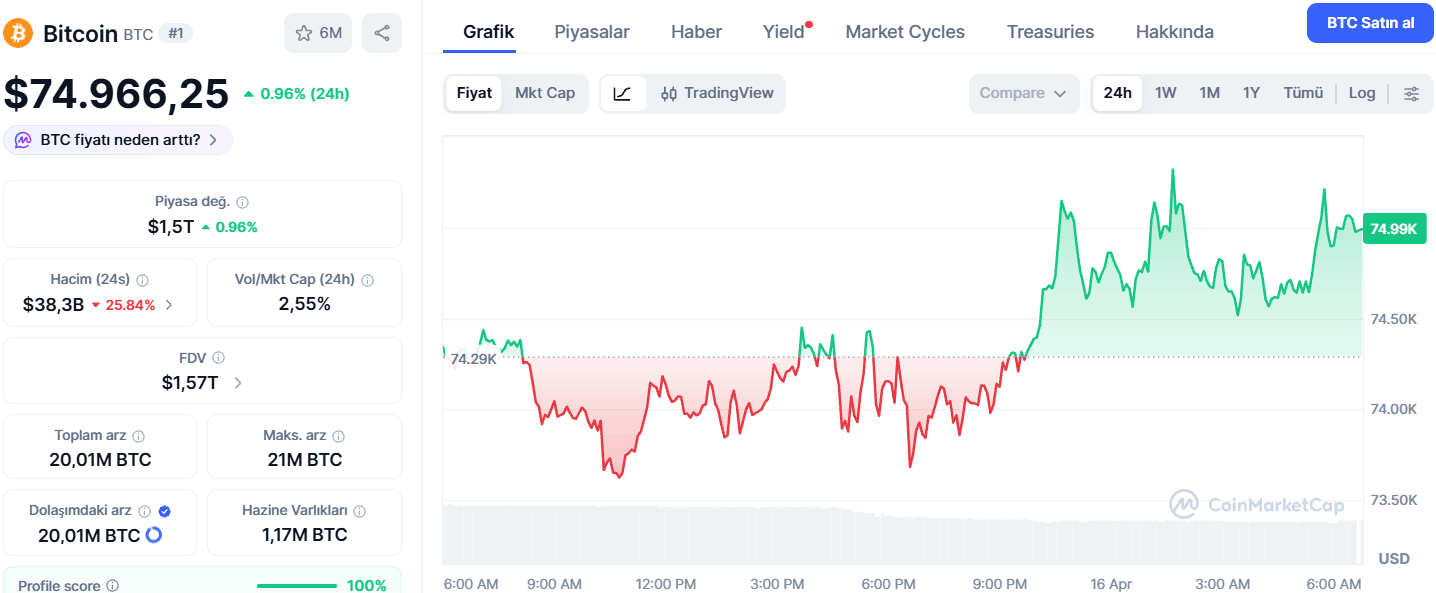
Task: Click the 1,17M BTC treasury value
Action: click(304, 535)
